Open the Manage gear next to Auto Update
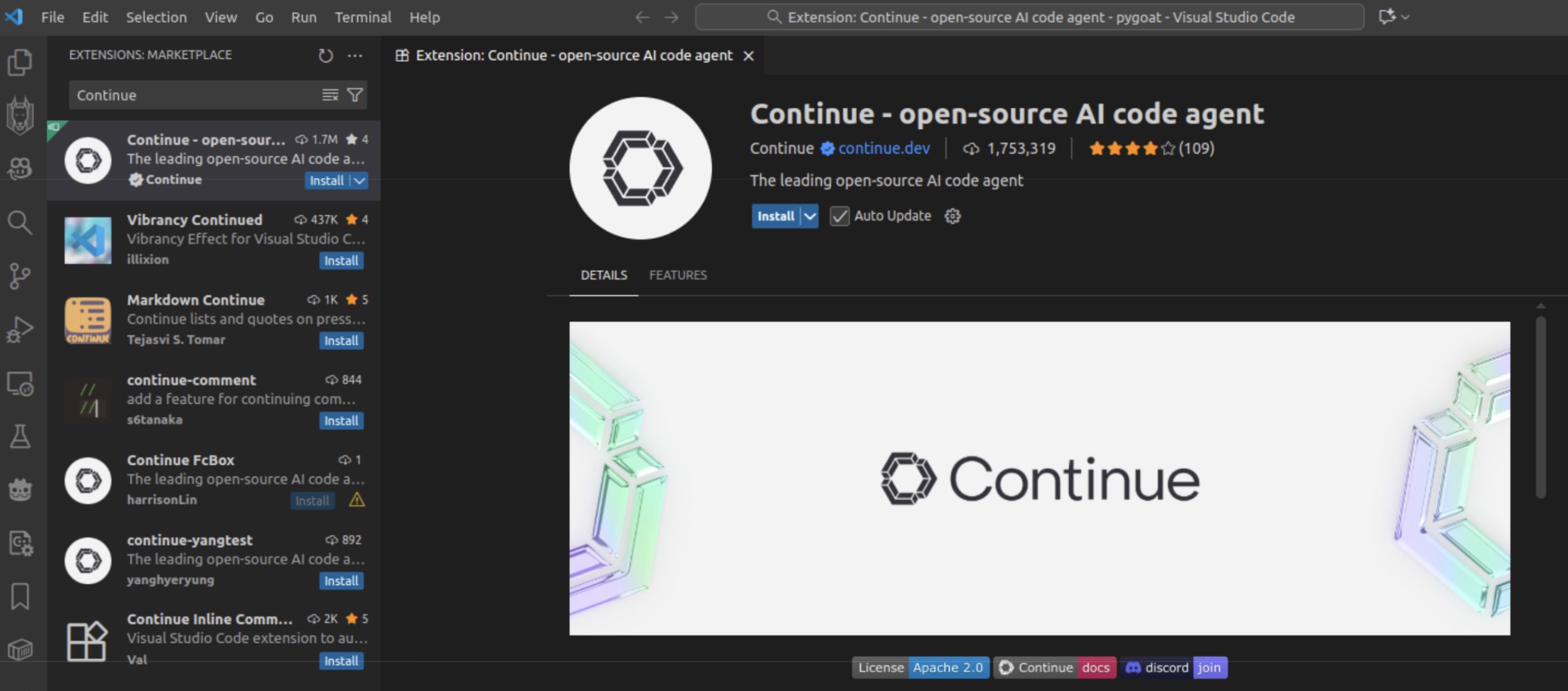 coord(952,216)
